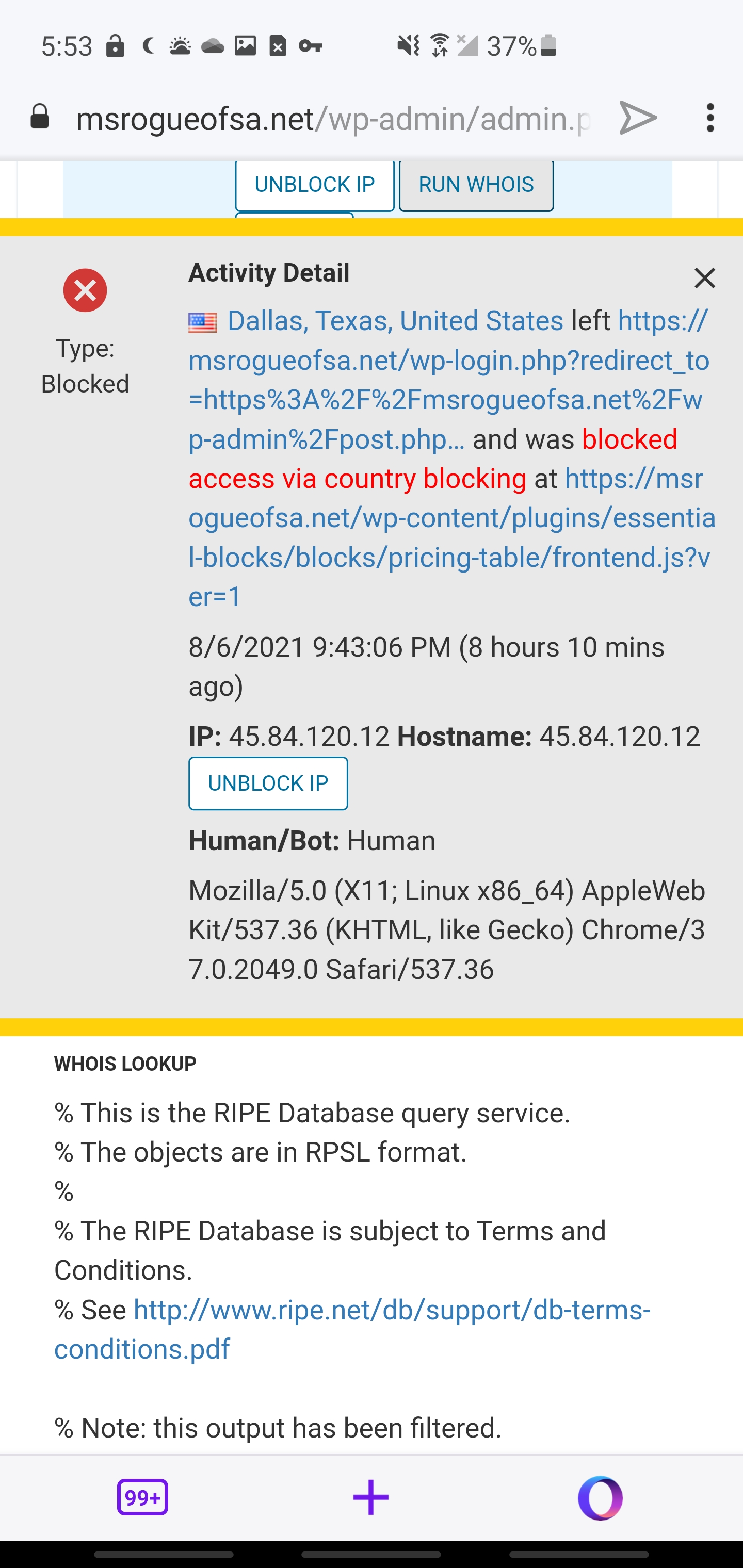
Task: Click the United States flag icon
Action: coord(203,322)
